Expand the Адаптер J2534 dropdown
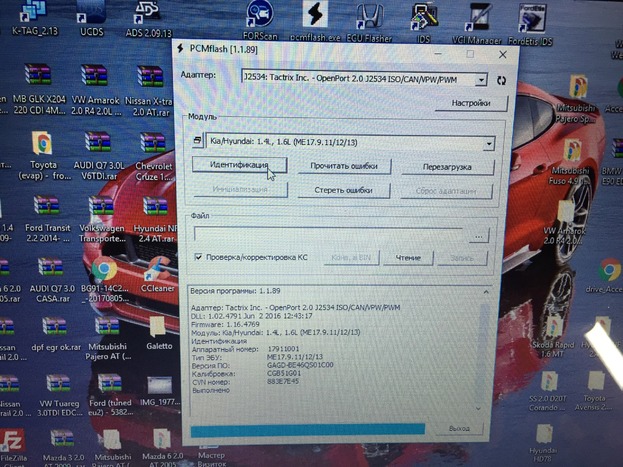623x467 pixels. (482, 78)
